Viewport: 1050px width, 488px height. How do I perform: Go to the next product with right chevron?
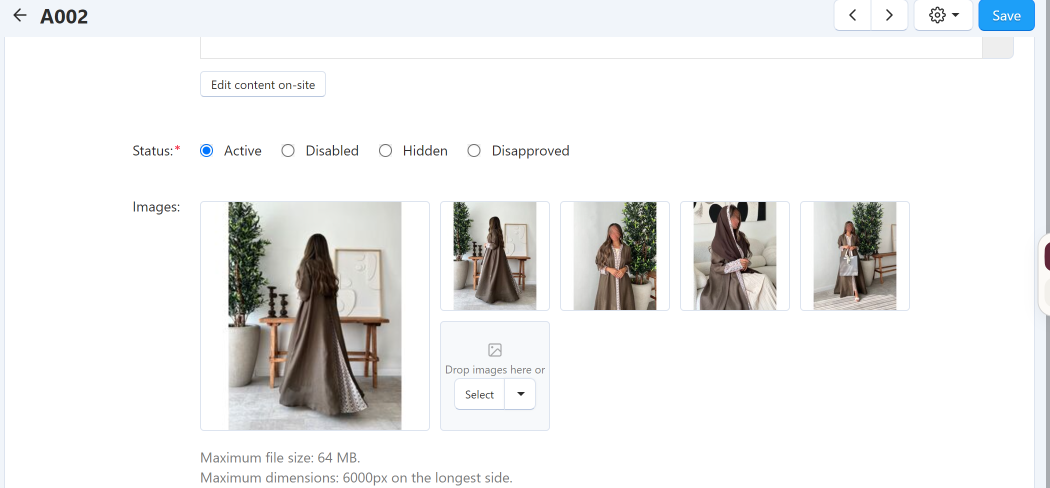click(889, 15)
